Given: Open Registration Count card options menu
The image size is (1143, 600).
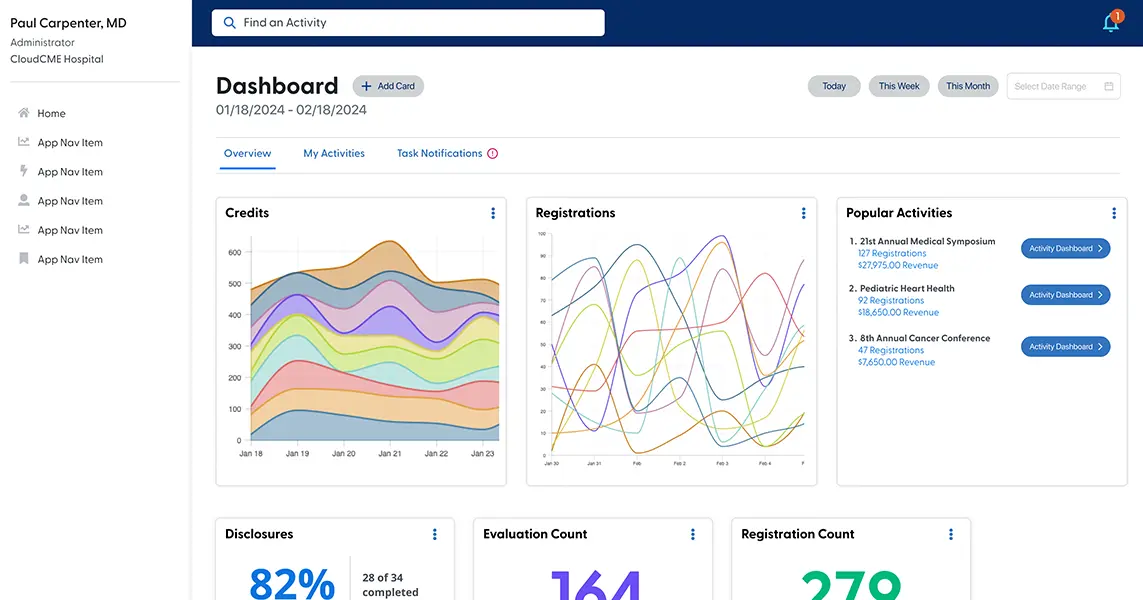Looking at the screenshot, I should pos(950,535).
